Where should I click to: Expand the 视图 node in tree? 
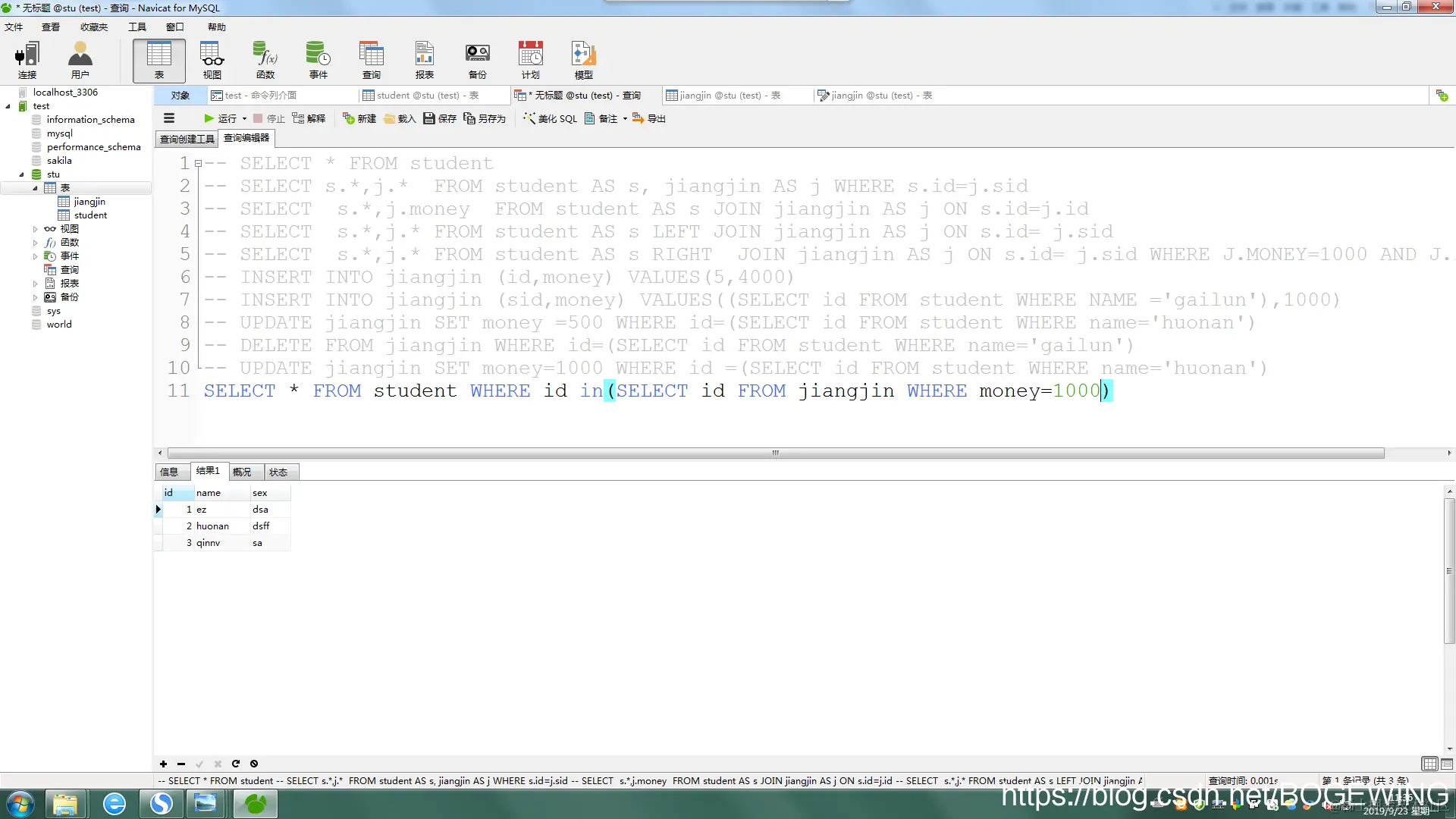pyautogui.click(x=35, y=229)
